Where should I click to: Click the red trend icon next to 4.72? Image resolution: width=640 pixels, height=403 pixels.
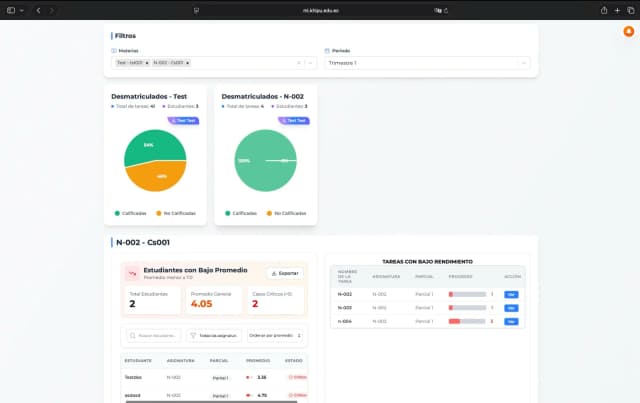(x=248, y=395)
